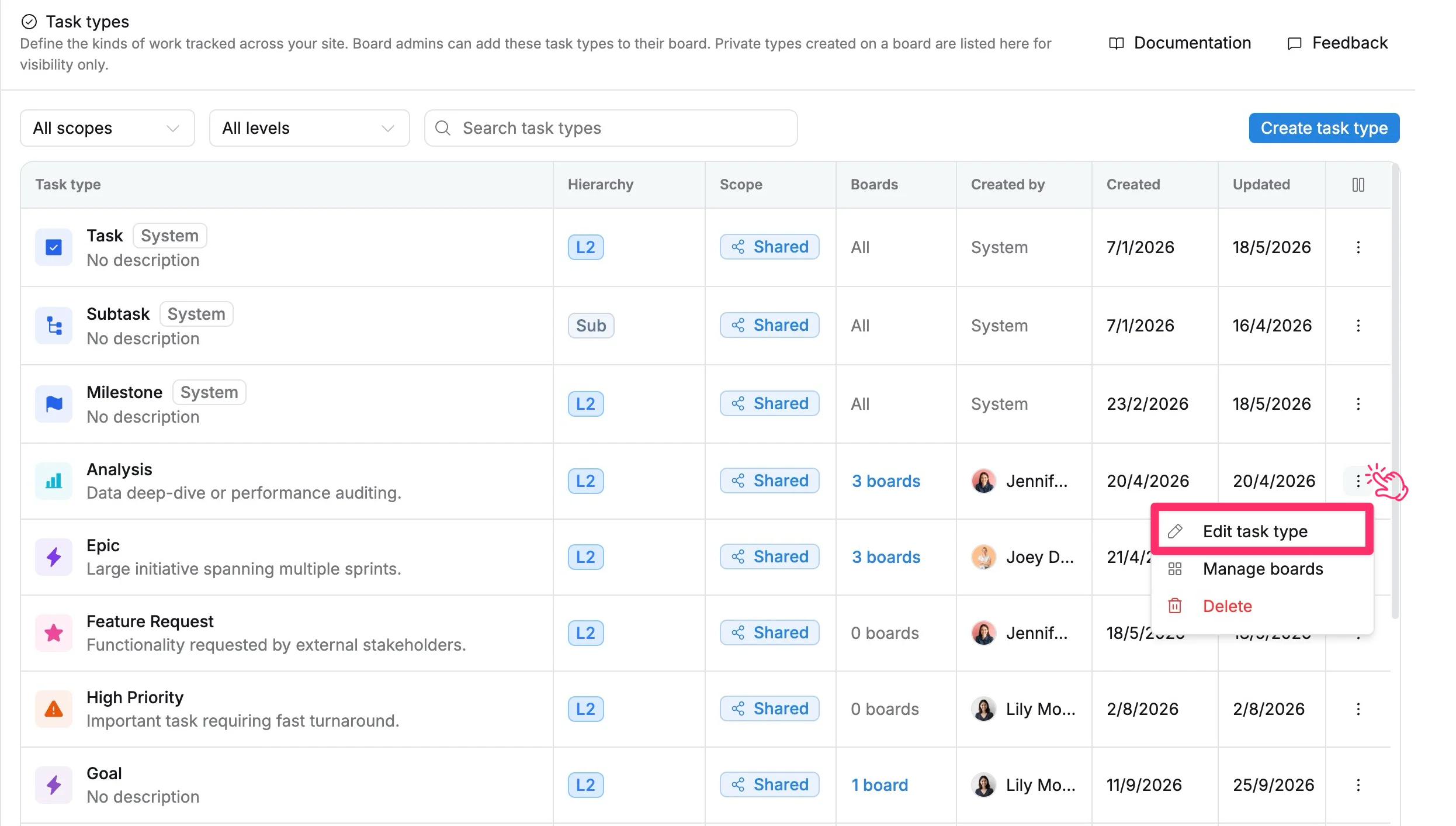
Task: Click the High Priority warning icon
Action: pos(54,709)
